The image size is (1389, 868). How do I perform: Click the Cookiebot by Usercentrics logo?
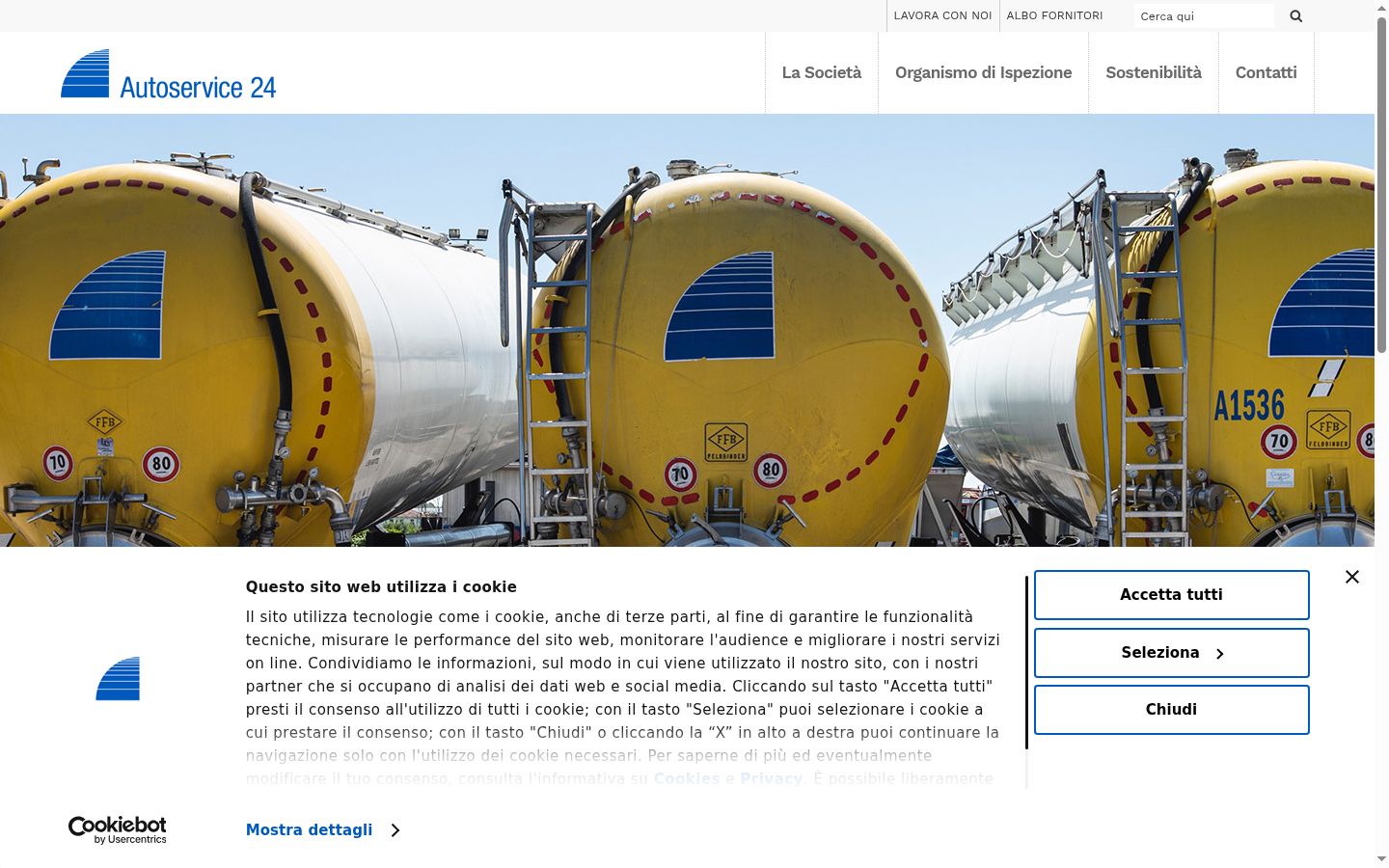(x=118, y=830)
